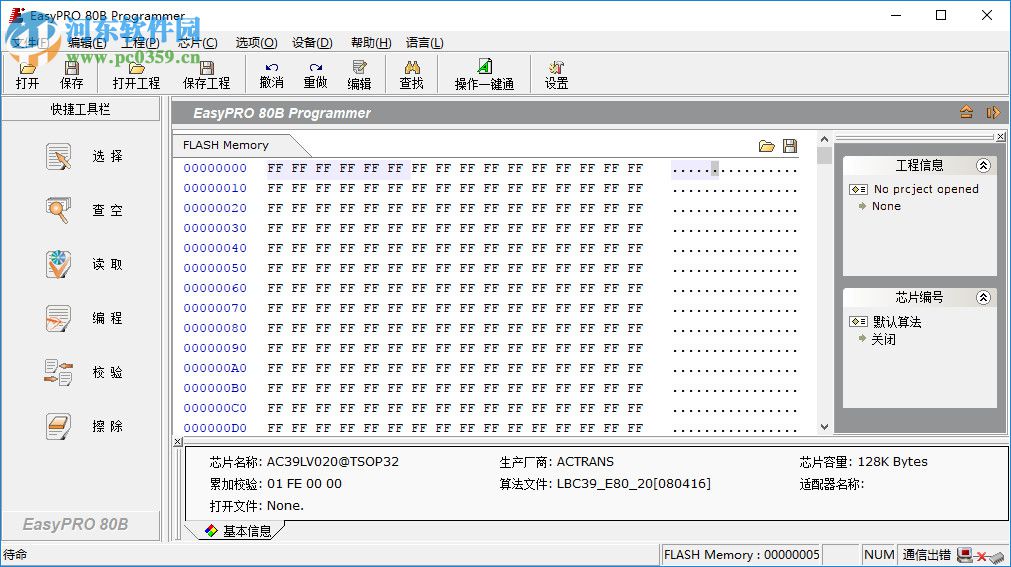Open the 工程(P) menu

(140, 43)
